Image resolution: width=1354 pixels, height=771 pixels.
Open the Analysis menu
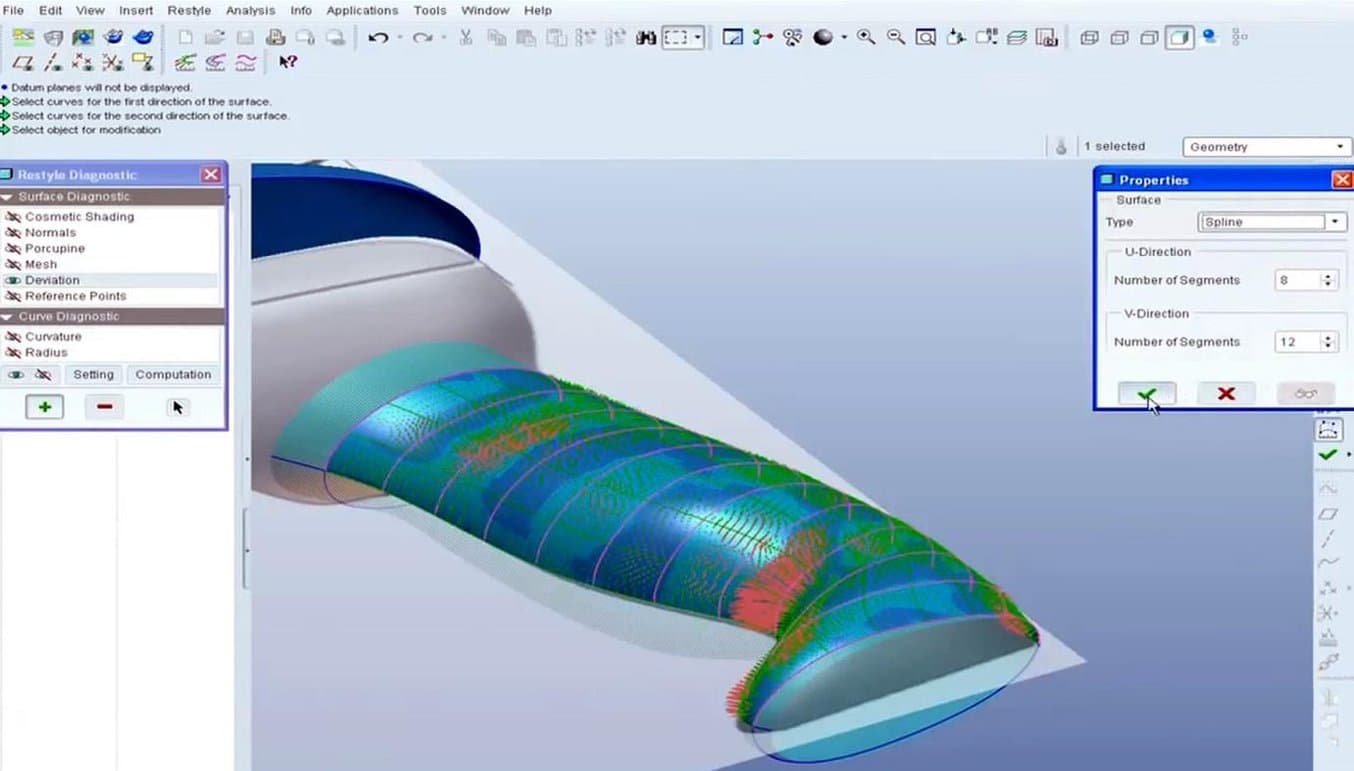[250, 10]
